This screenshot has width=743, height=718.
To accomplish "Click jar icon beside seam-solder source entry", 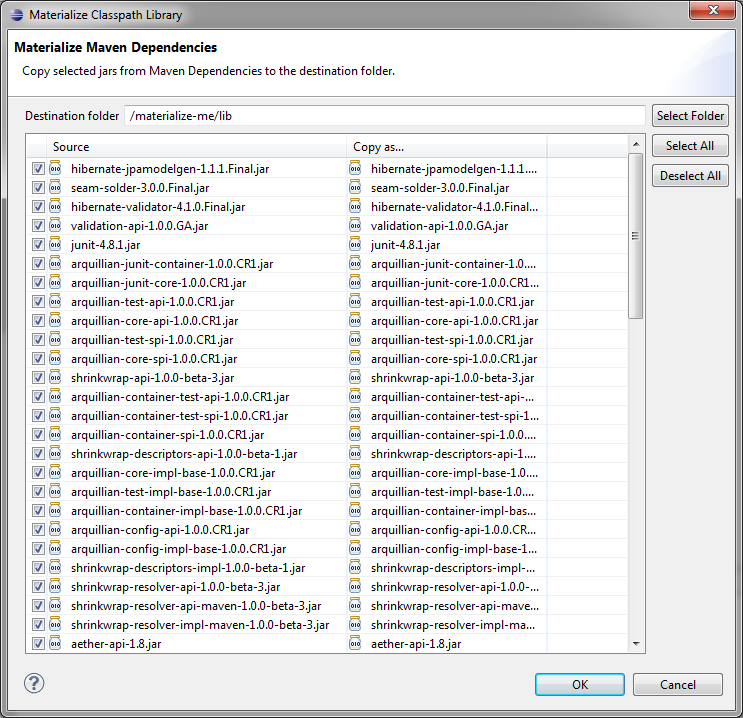I will pos(55,187).
